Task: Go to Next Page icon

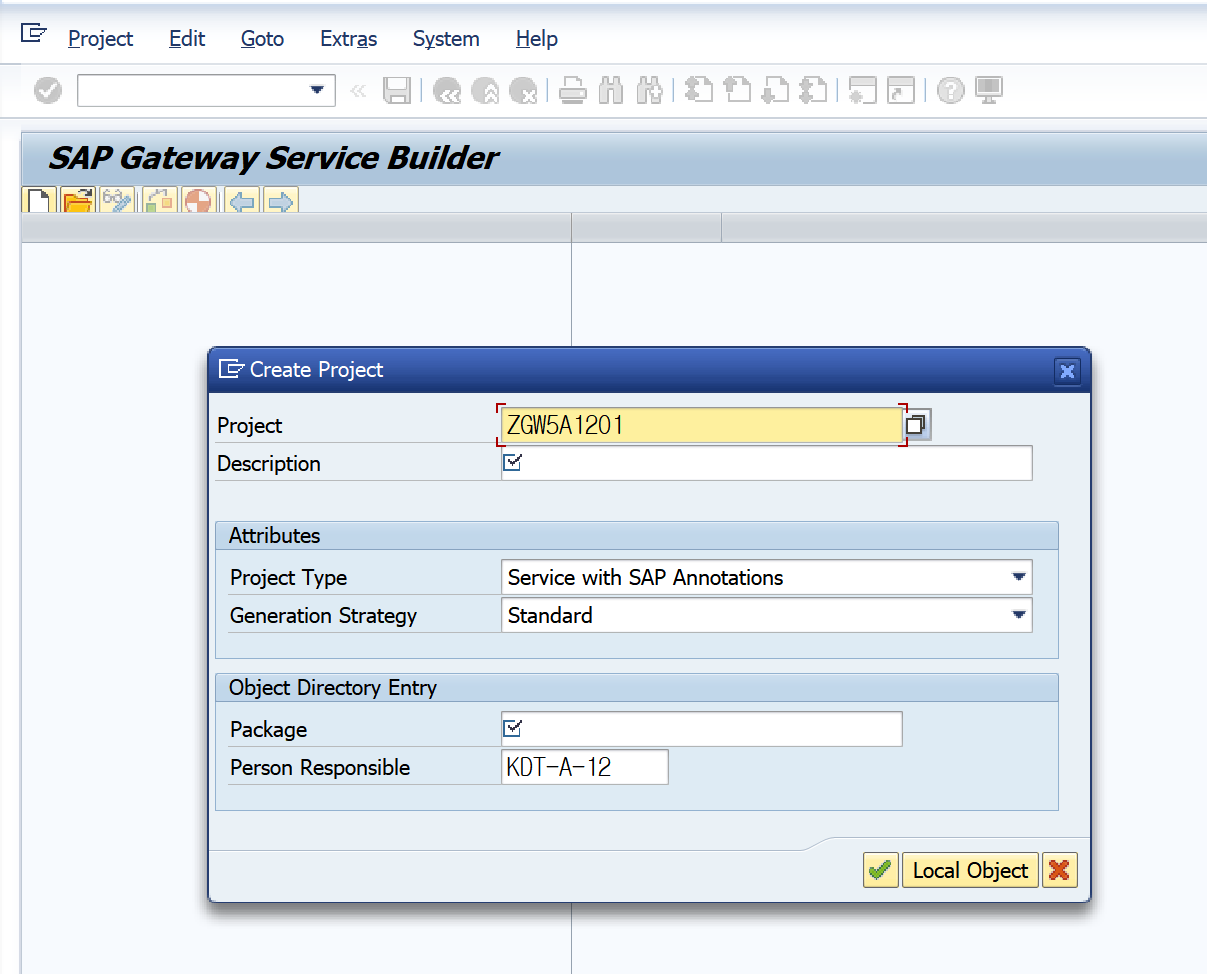Action: click(775, 91)
